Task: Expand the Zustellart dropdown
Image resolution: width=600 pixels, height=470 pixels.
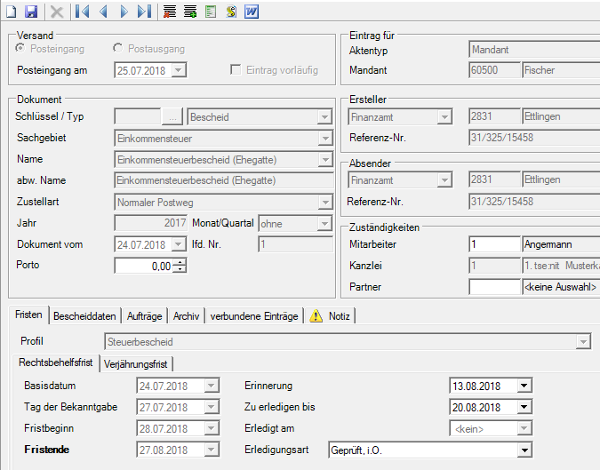Action: tap(325, 202)
